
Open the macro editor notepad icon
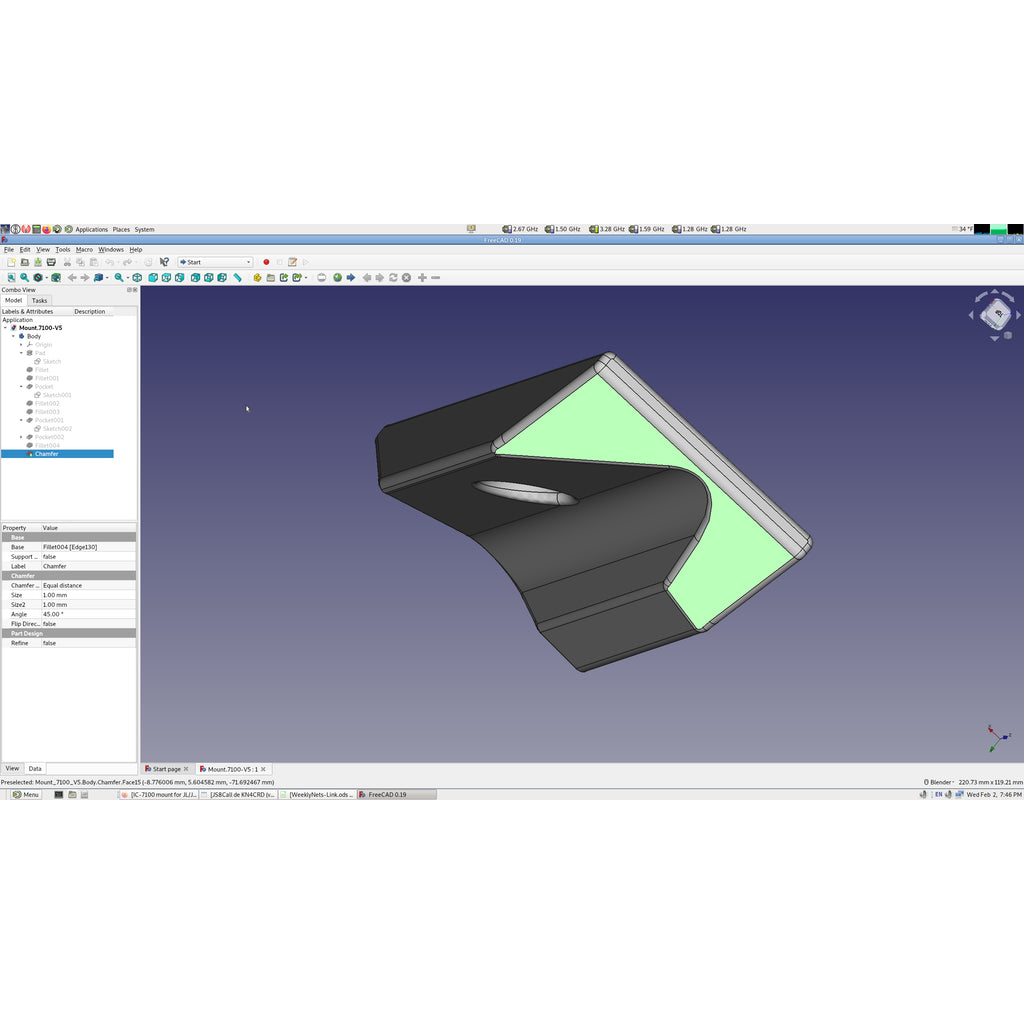tap(293, 262)
